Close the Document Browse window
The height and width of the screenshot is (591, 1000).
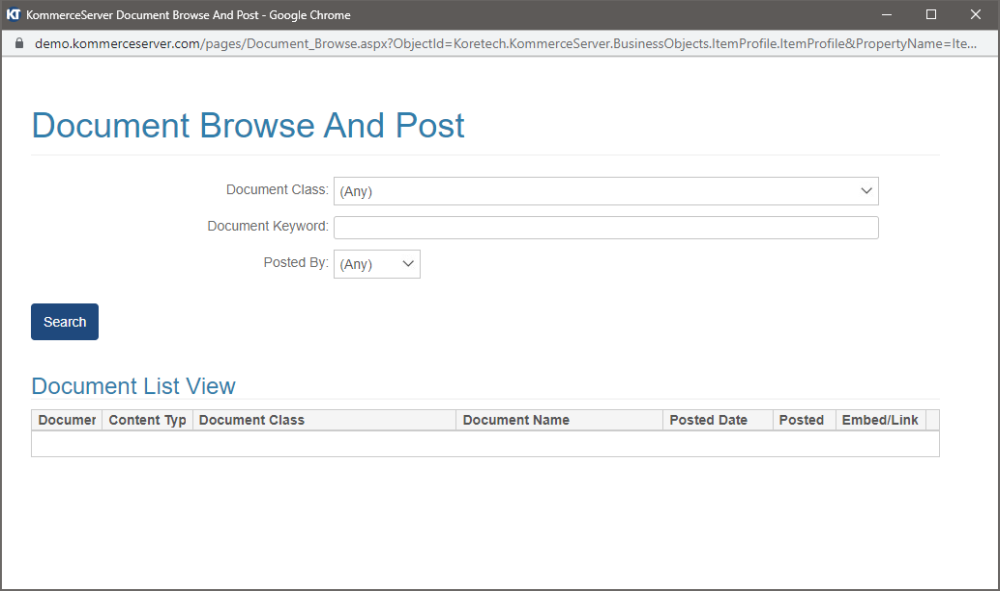tap(976, 15)
